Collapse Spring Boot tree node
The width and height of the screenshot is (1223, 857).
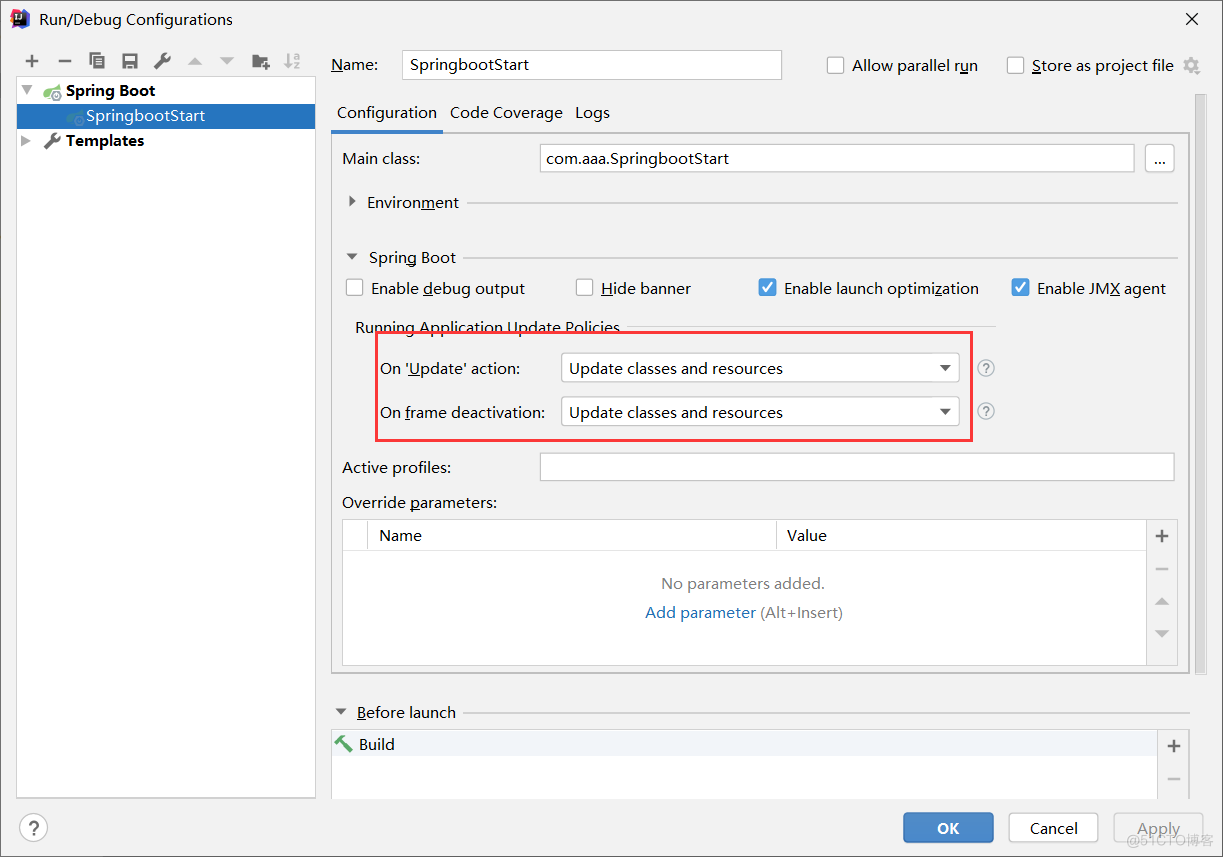27,90
